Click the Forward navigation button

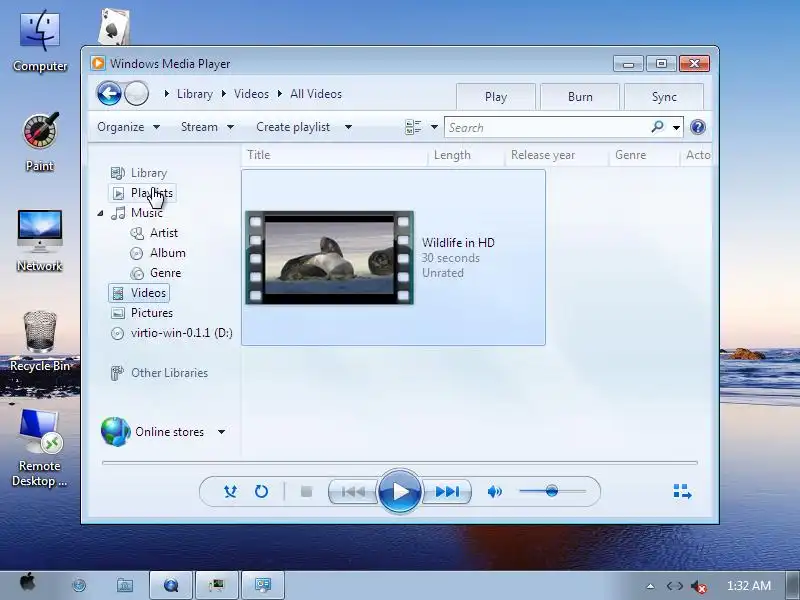[x=136, y=94]
